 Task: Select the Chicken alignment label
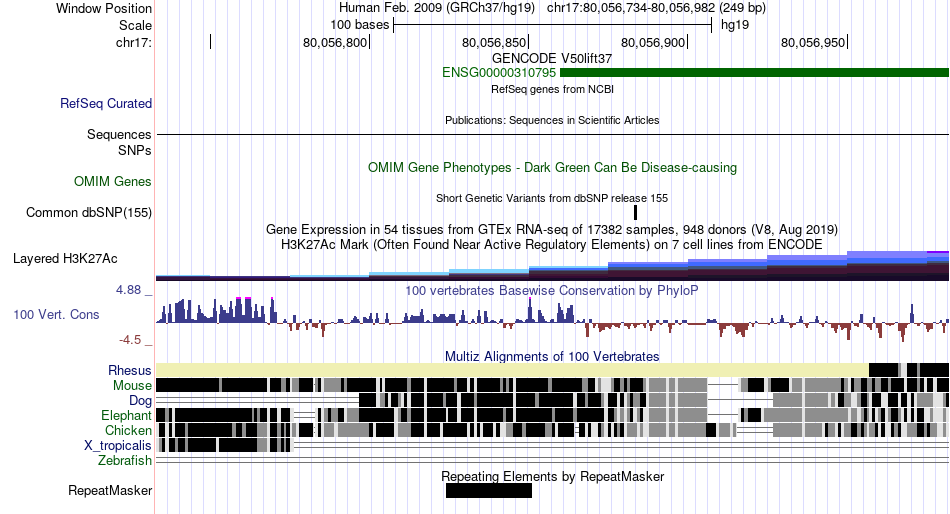pyautogui.click(x=128, y=430)
